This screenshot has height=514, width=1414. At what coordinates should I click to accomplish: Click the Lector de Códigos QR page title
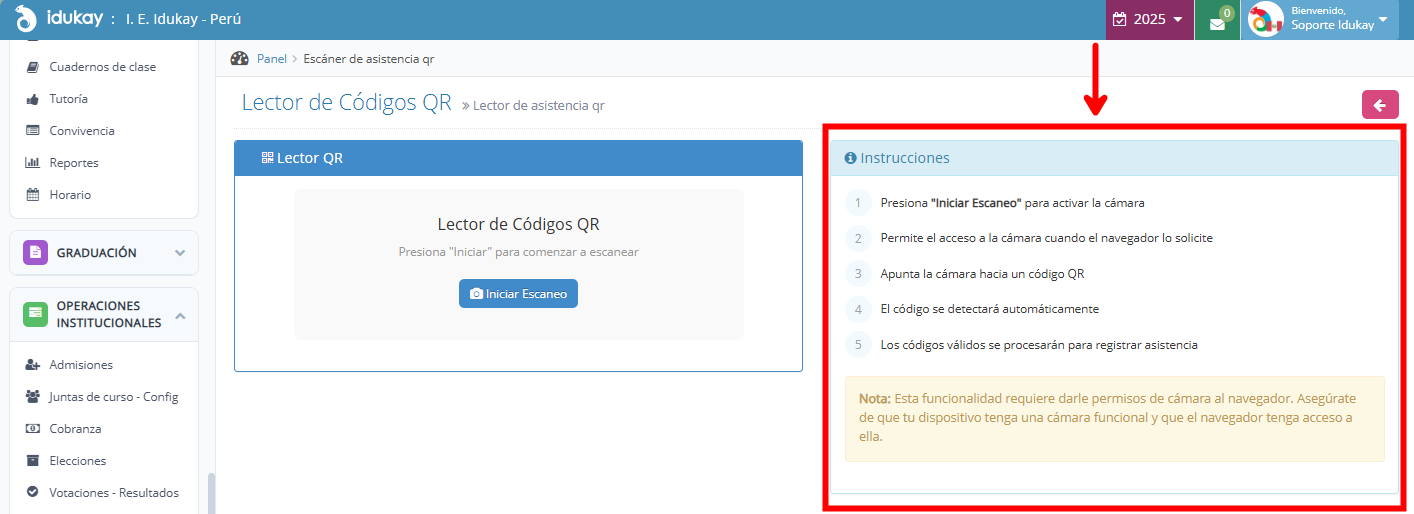[x=347, y=103]
